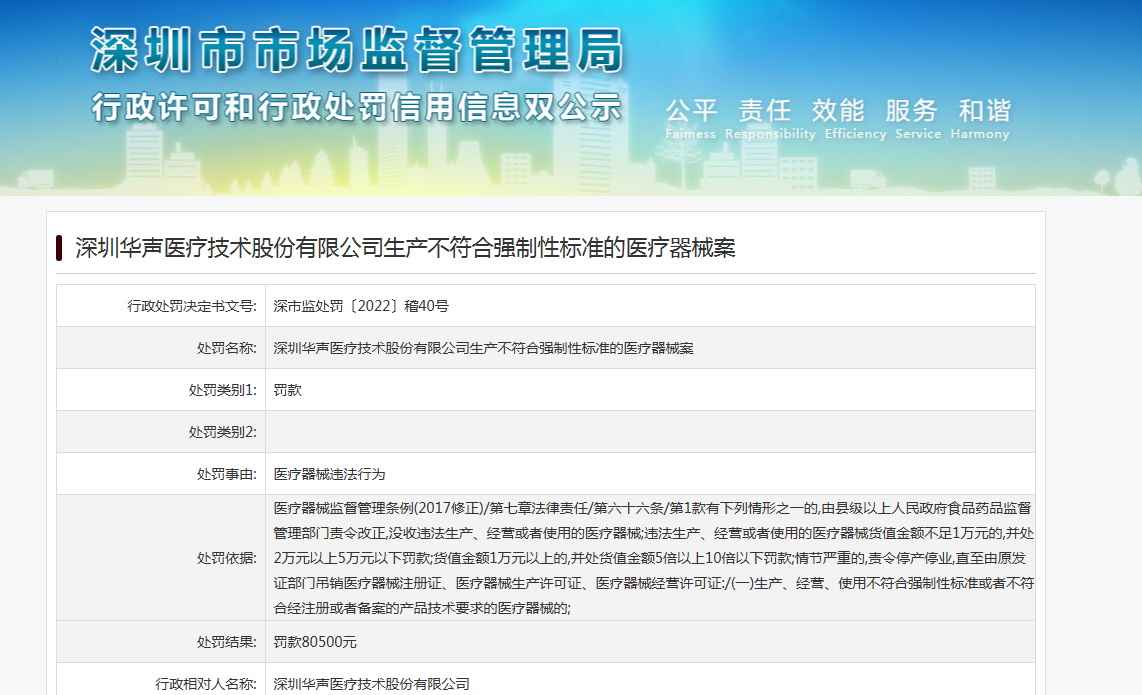The height and width of the screenshot is (695, 1142).
Task: Click the 和谐 Harmony slogan
Action: 984,118
